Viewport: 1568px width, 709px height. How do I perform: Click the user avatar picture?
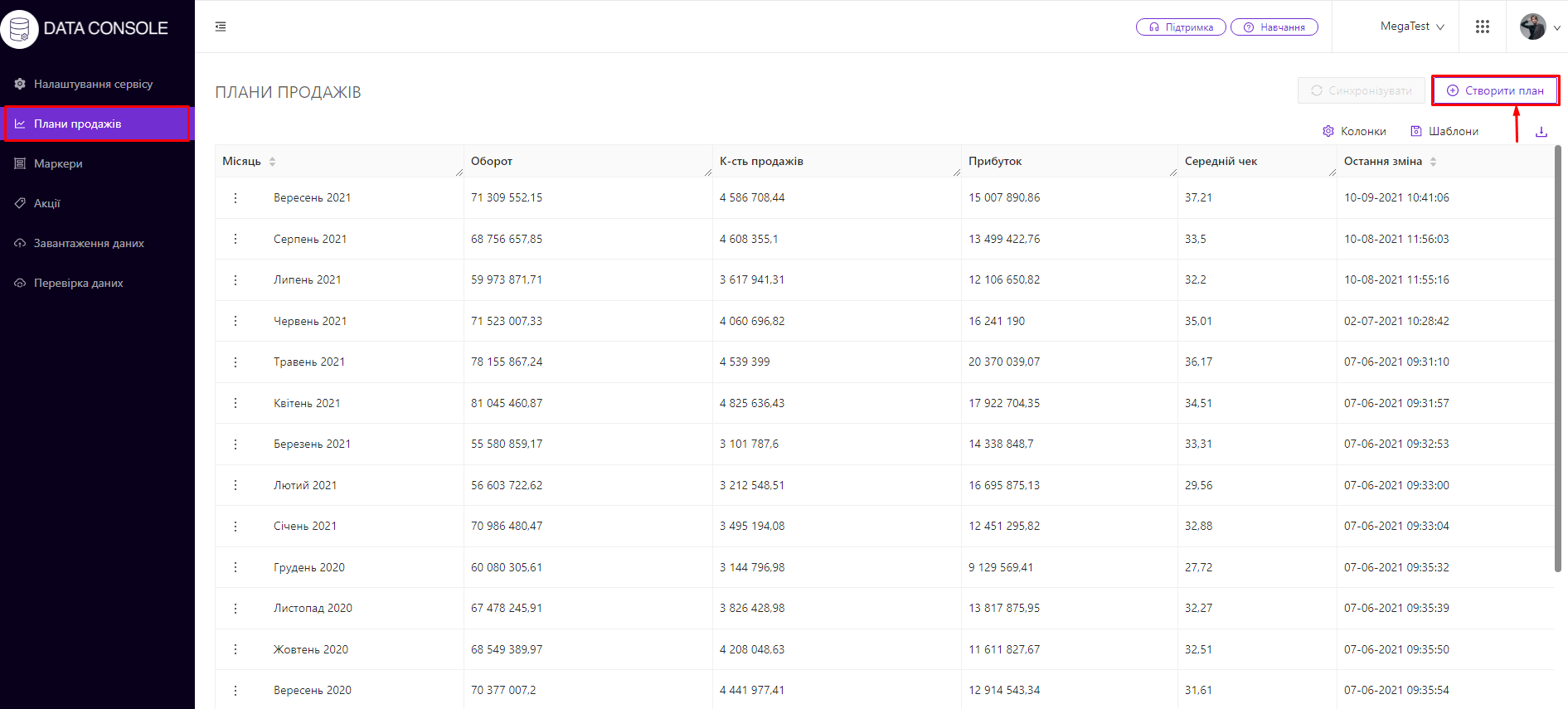click(x=1532, y=27)
